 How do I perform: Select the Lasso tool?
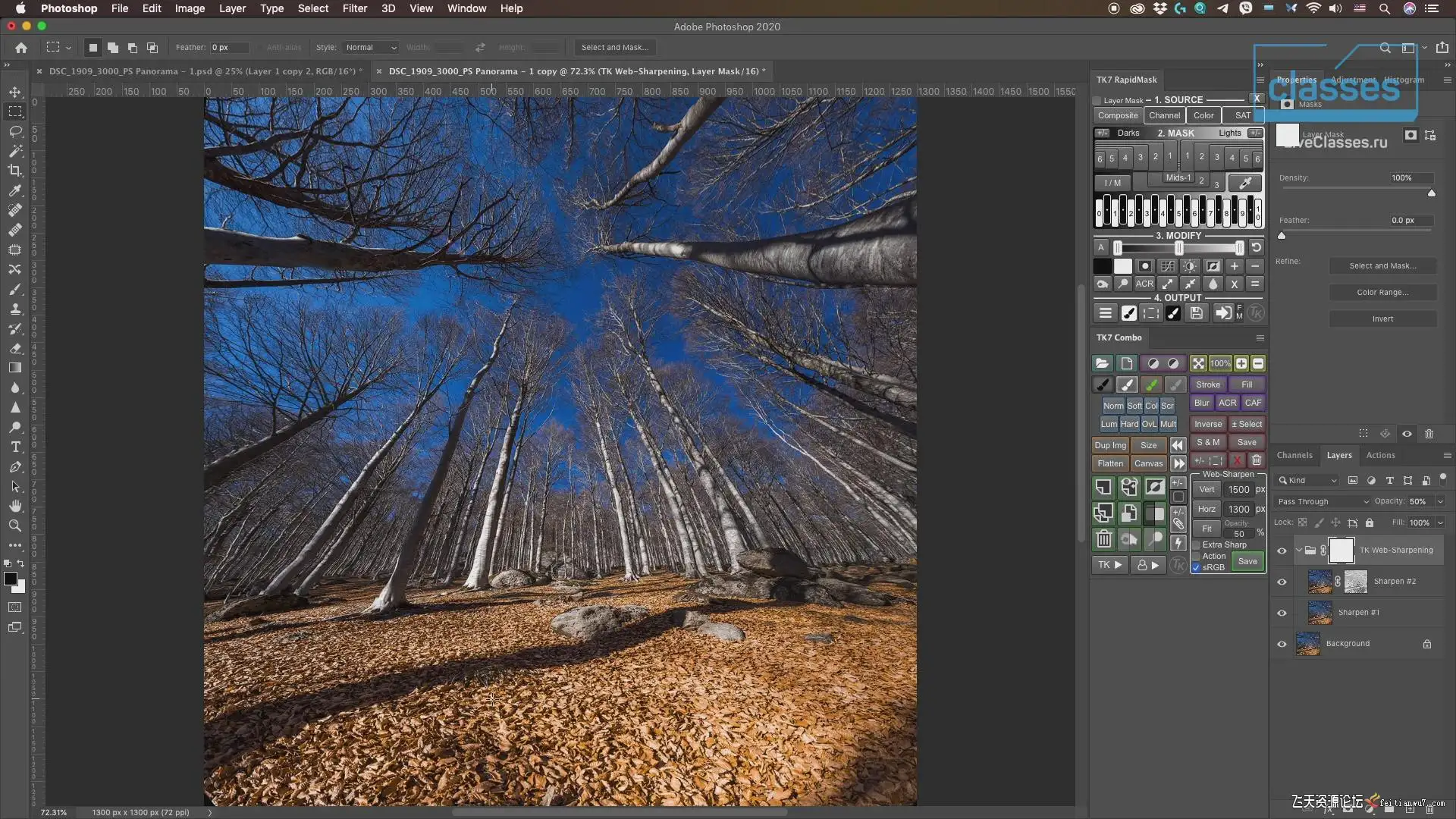tap(15, 131)
